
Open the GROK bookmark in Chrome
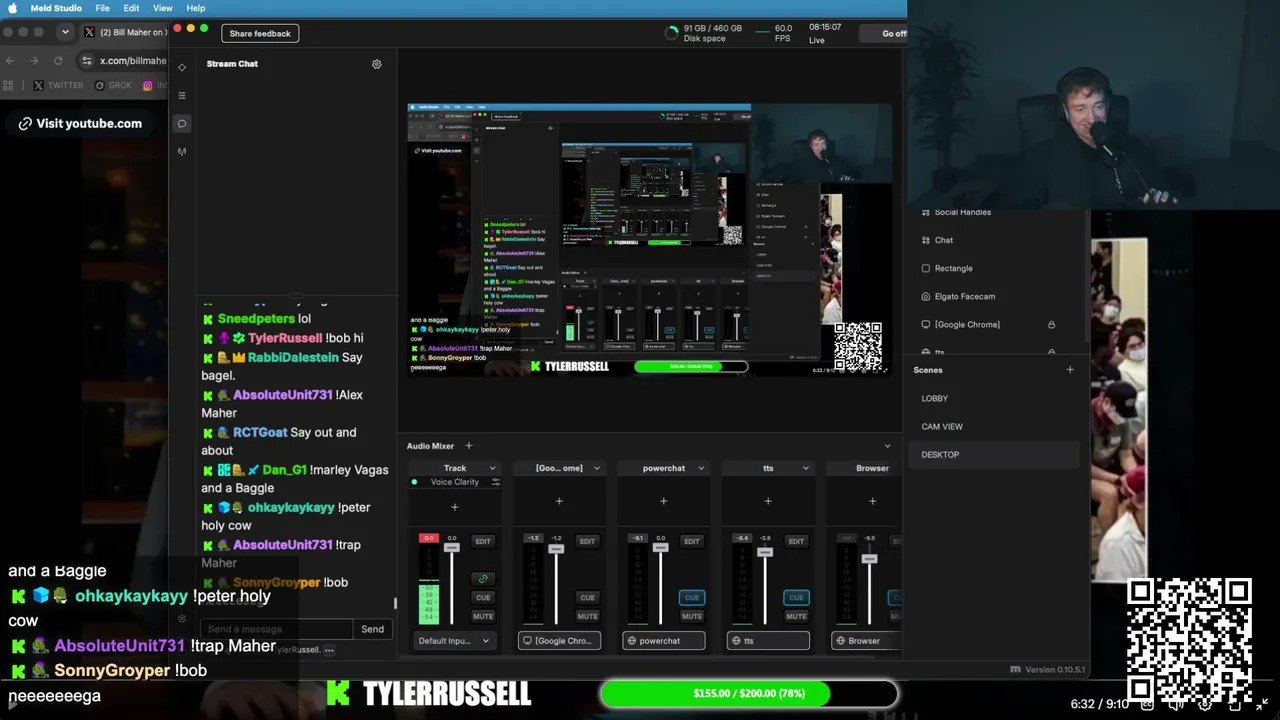click(x=113, y=86)
